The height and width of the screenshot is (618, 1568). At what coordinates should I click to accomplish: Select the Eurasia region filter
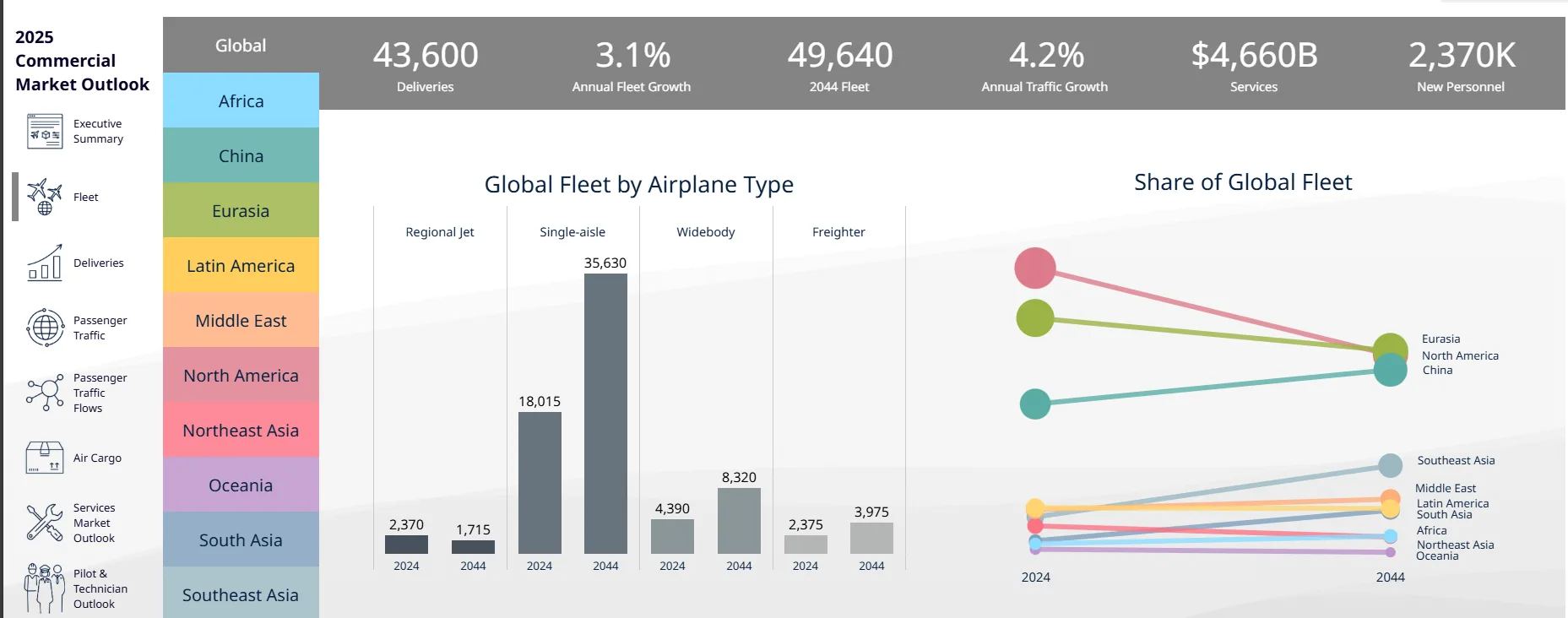click(x=241, y=210)
